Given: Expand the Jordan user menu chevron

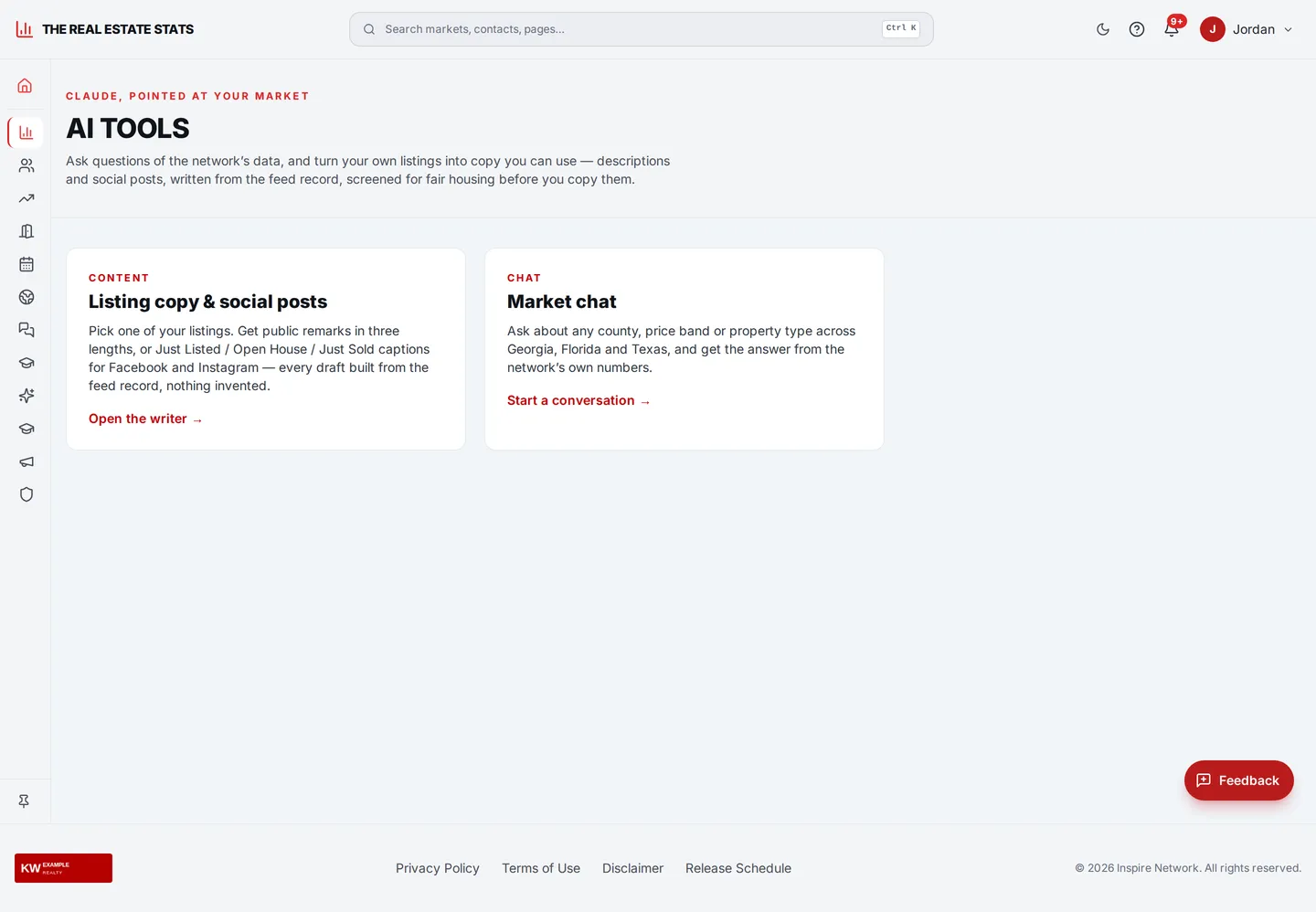Looking at the screenshot, I should pyautogui.click(x=1289, y=29).
